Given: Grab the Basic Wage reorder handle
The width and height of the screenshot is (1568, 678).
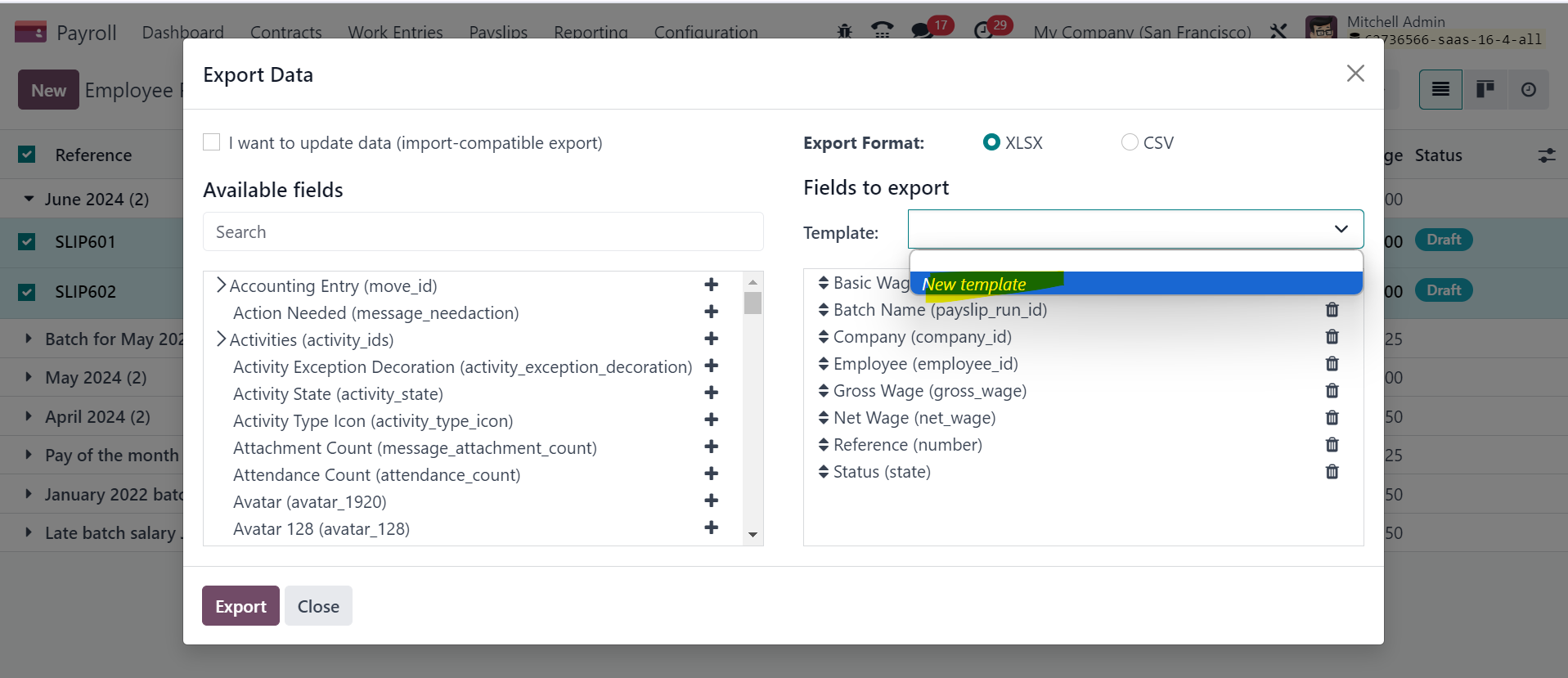Looking at the screenshot, I should [824, 283].
